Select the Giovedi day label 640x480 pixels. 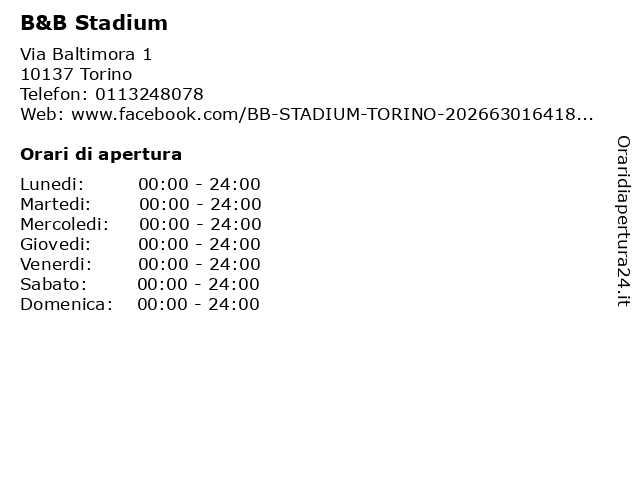pyautogui.click(x=56, y=244)
